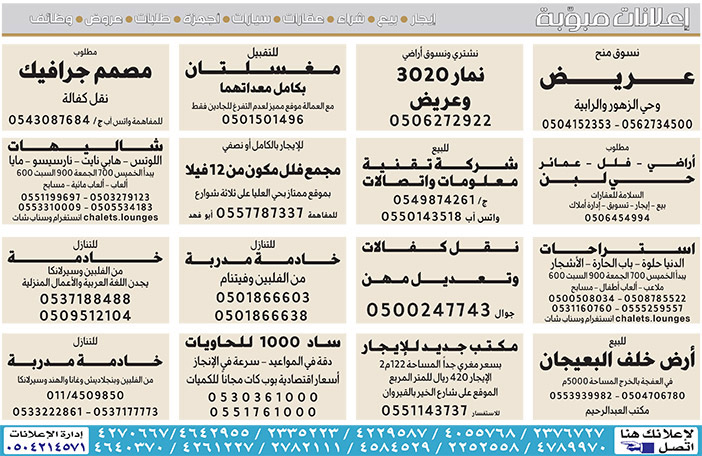Screen dimensions: 702x456
Task: Click "خادمة مدربة" من الفلبين وفيتنام headline
Action: click(263, 259)
